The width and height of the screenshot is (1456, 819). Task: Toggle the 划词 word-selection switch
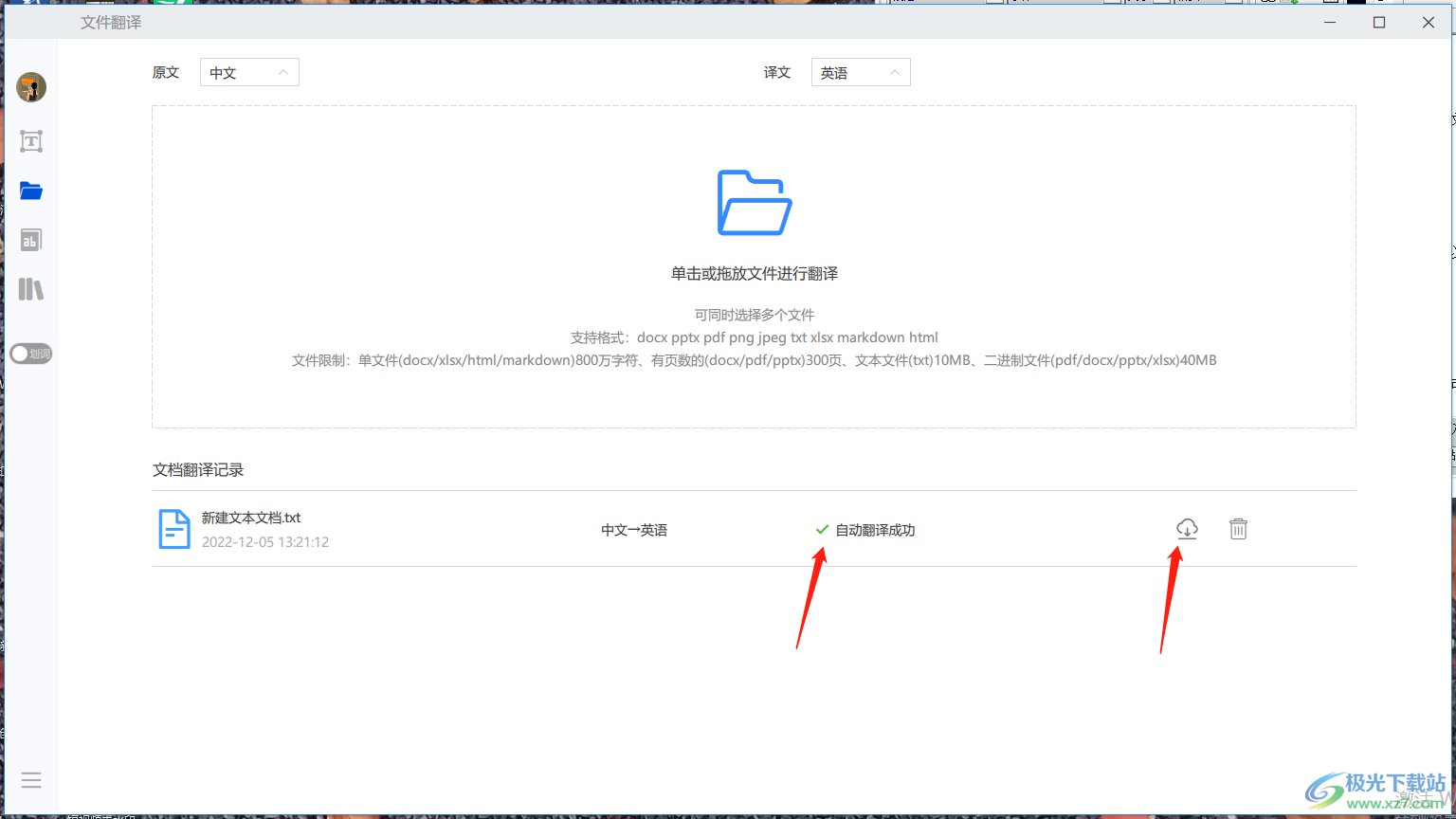tap(31, 354)
